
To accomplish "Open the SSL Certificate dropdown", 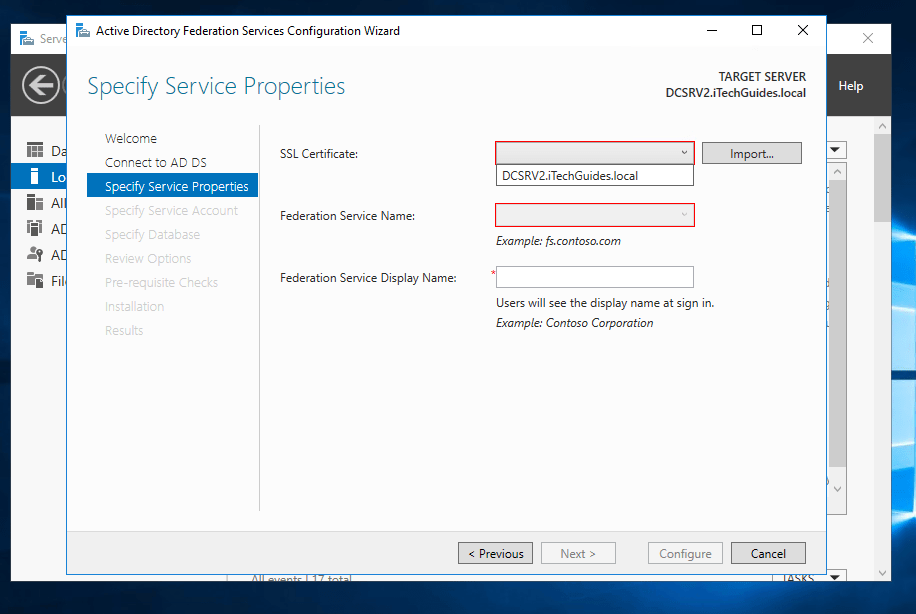I will pos(686,152).
